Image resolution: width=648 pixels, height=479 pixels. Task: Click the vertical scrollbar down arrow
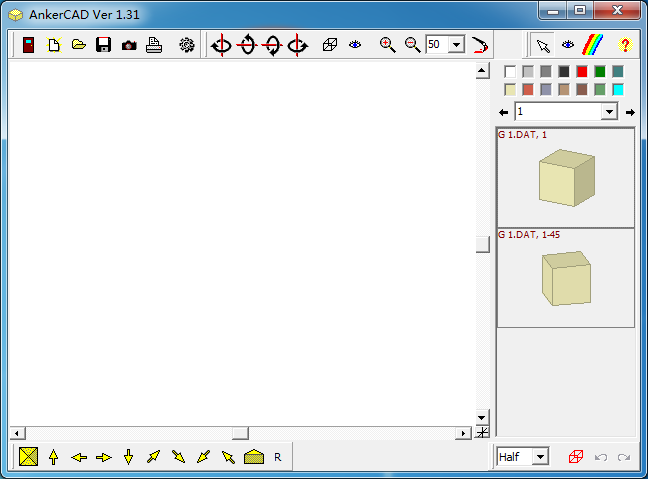(x=482, y=417)
